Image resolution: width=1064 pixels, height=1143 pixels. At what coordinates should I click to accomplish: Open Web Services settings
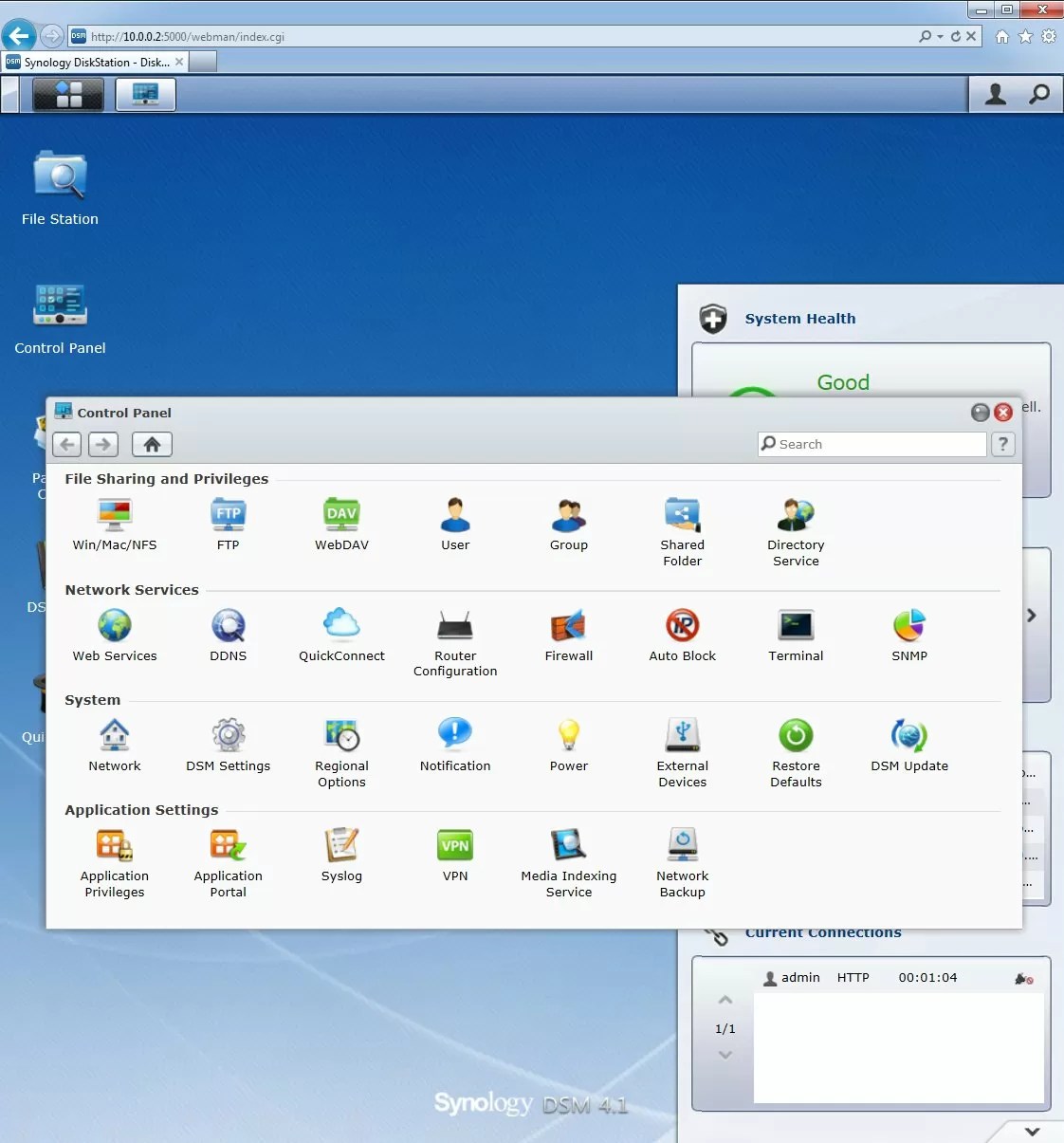[x=115, y=635]
